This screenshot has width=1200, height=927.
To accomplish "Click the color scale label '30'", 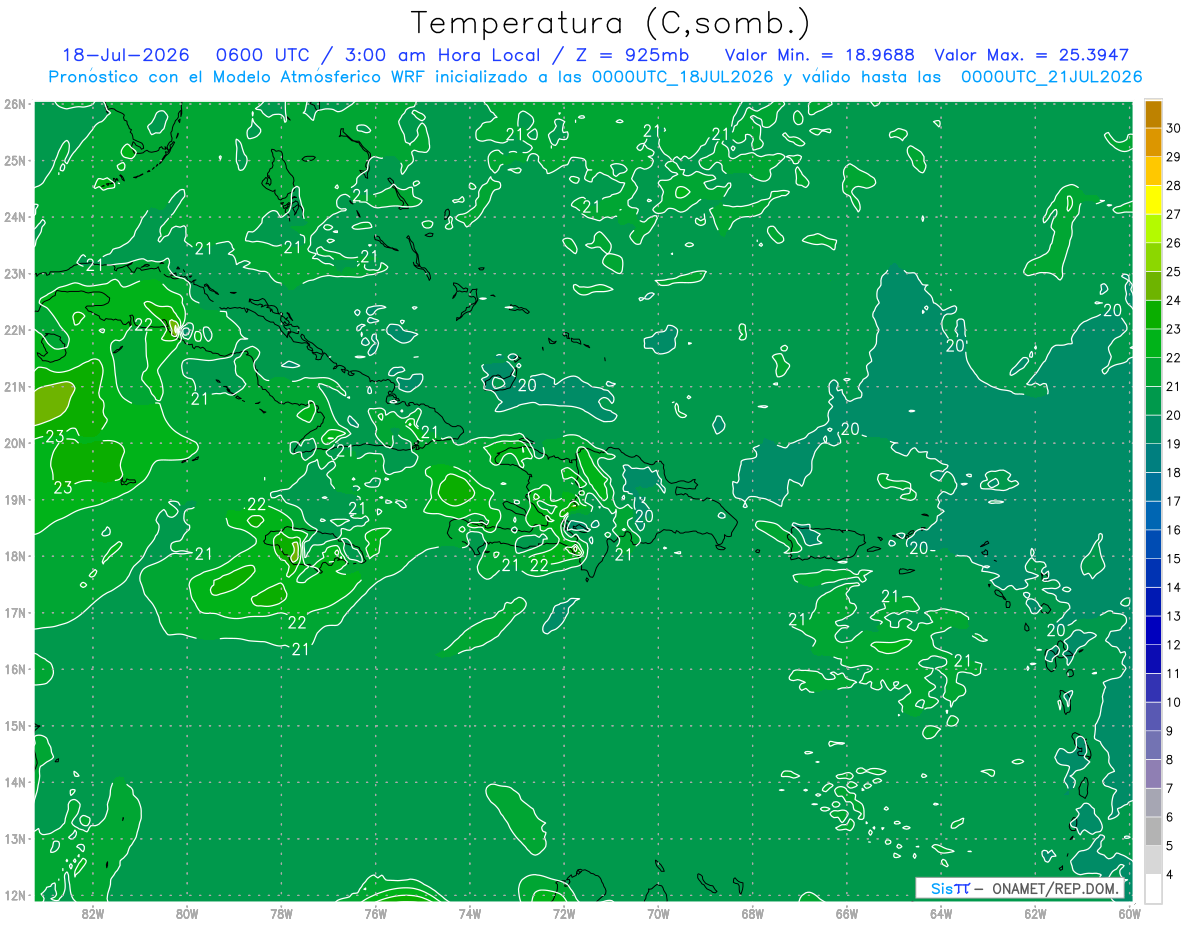I will point(1174,127).
